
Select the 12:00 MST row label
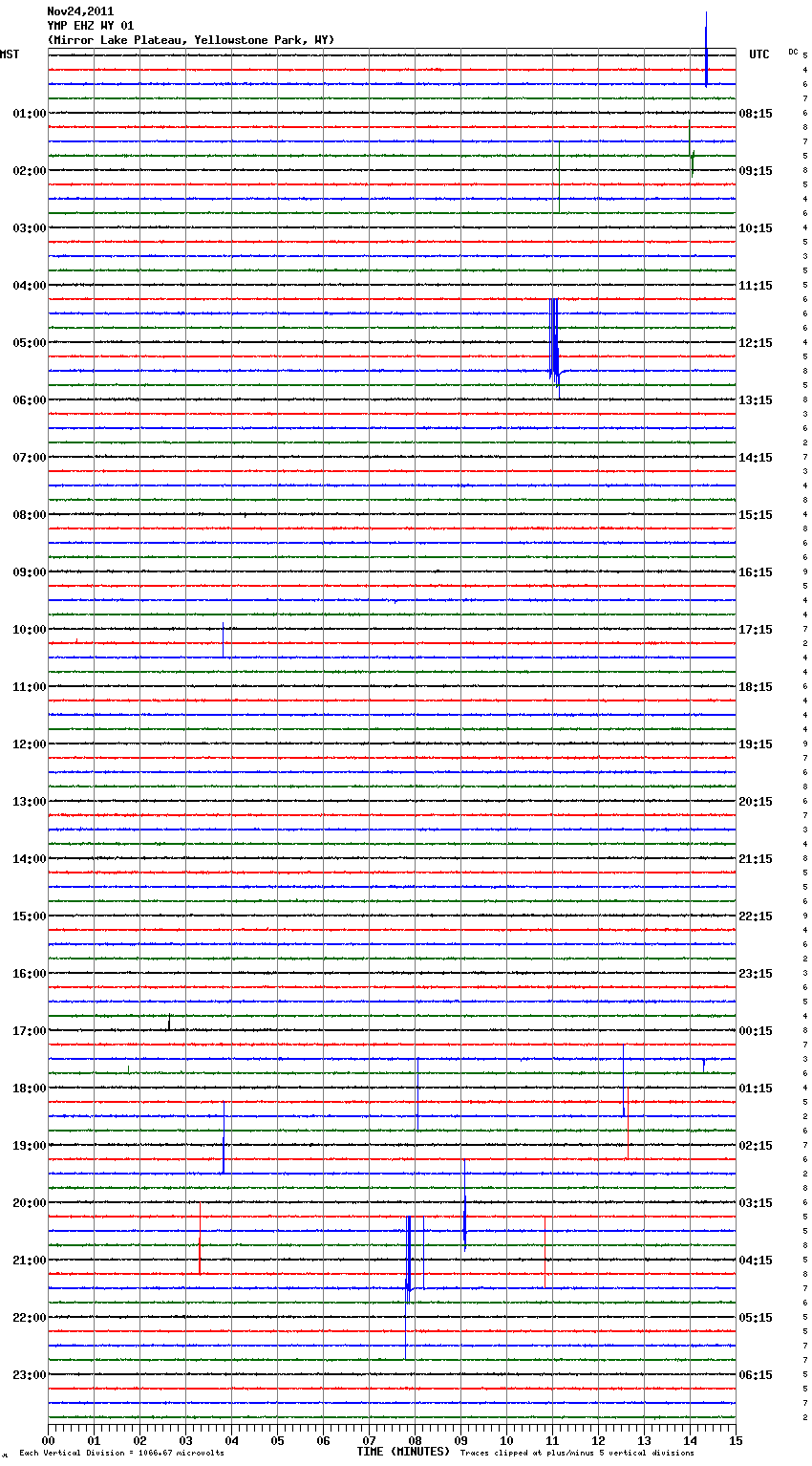point(30,744)
